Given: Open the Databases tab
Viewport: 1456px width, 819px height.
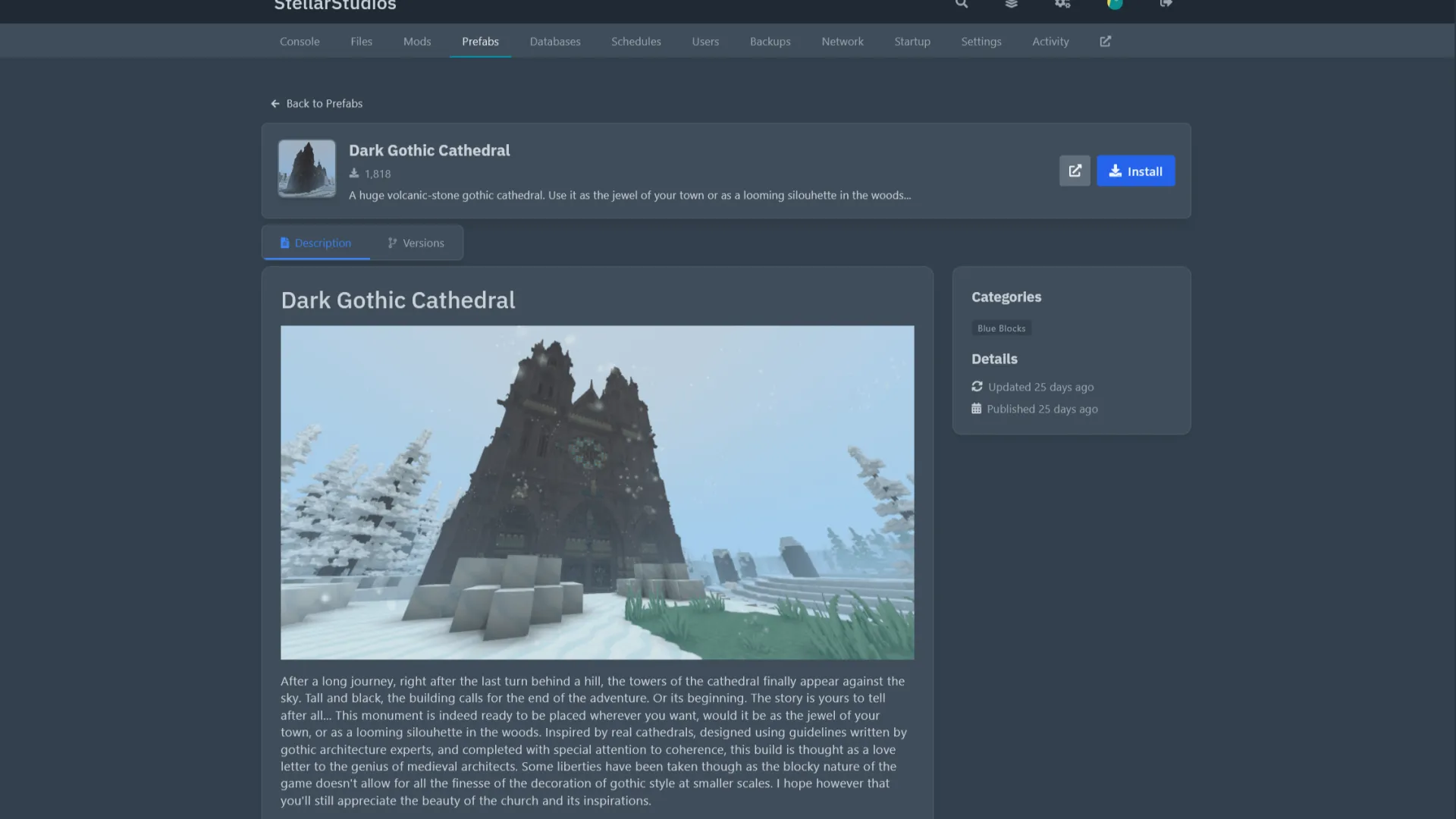Looking at the screenshot, I should click(554, 42).
